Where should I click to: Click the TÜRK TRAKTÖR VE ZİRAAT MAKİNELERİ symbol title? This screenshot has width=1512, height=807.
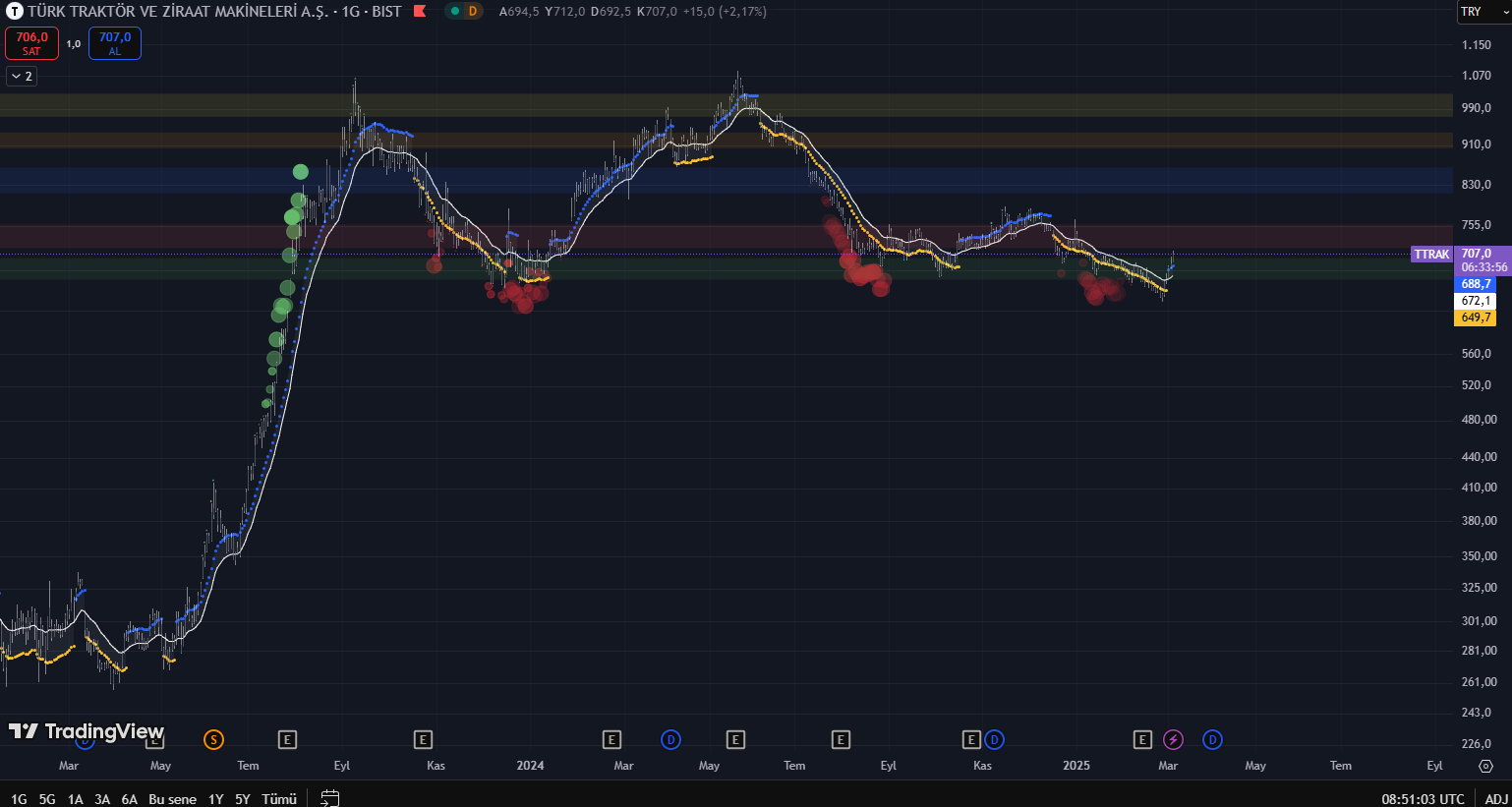pyautogui.click(x=178, y=12)
